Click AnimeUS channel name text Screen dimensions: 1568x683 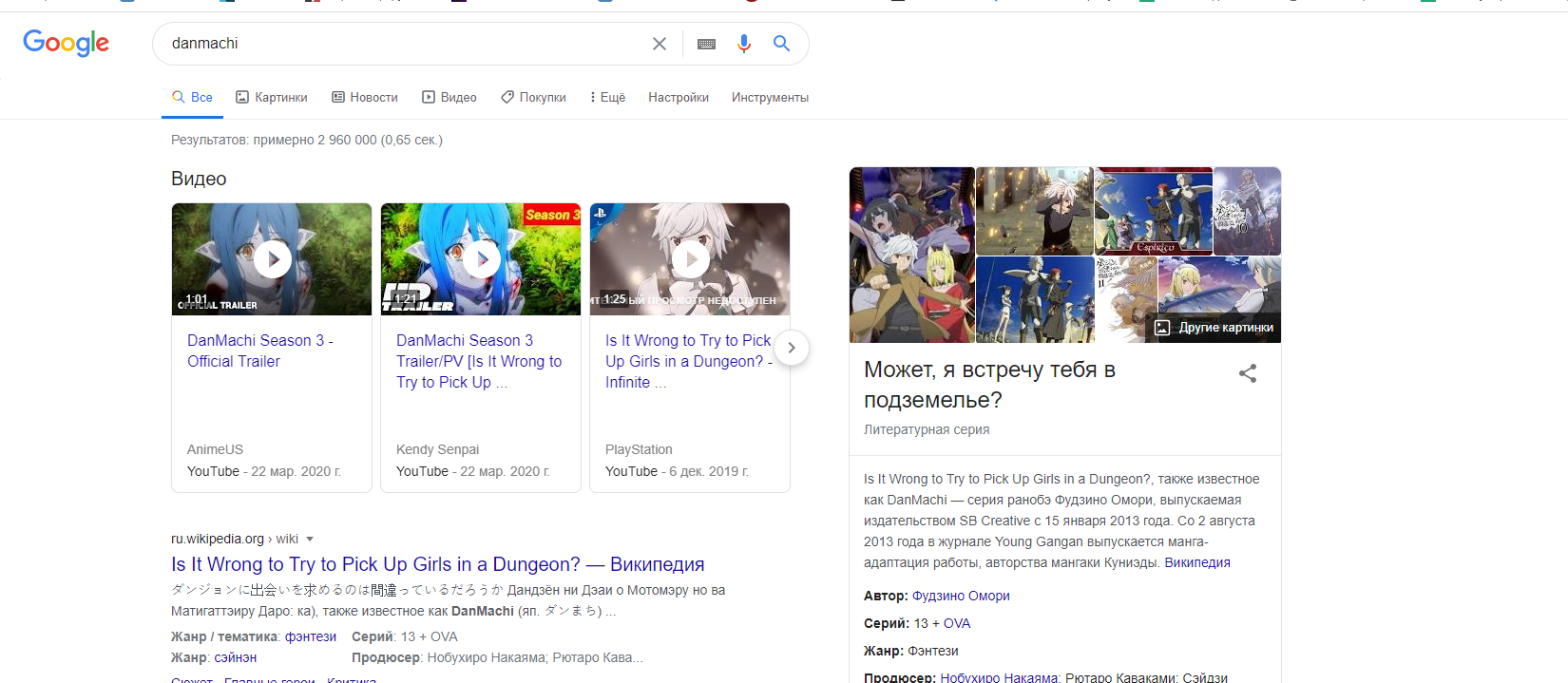(x=215, y=449)
